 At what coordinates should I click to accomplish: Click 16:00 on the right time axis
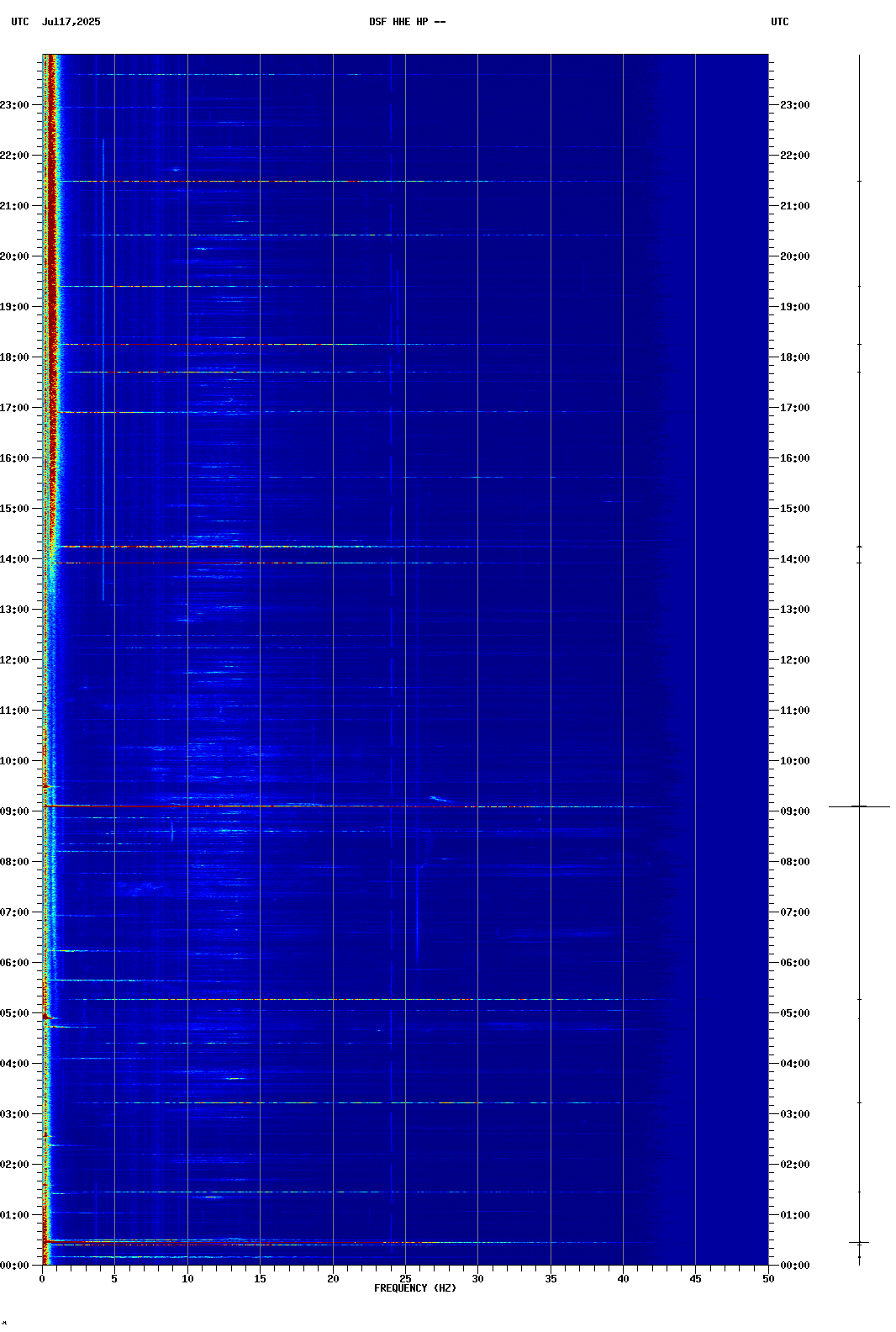tap(795, 458)
